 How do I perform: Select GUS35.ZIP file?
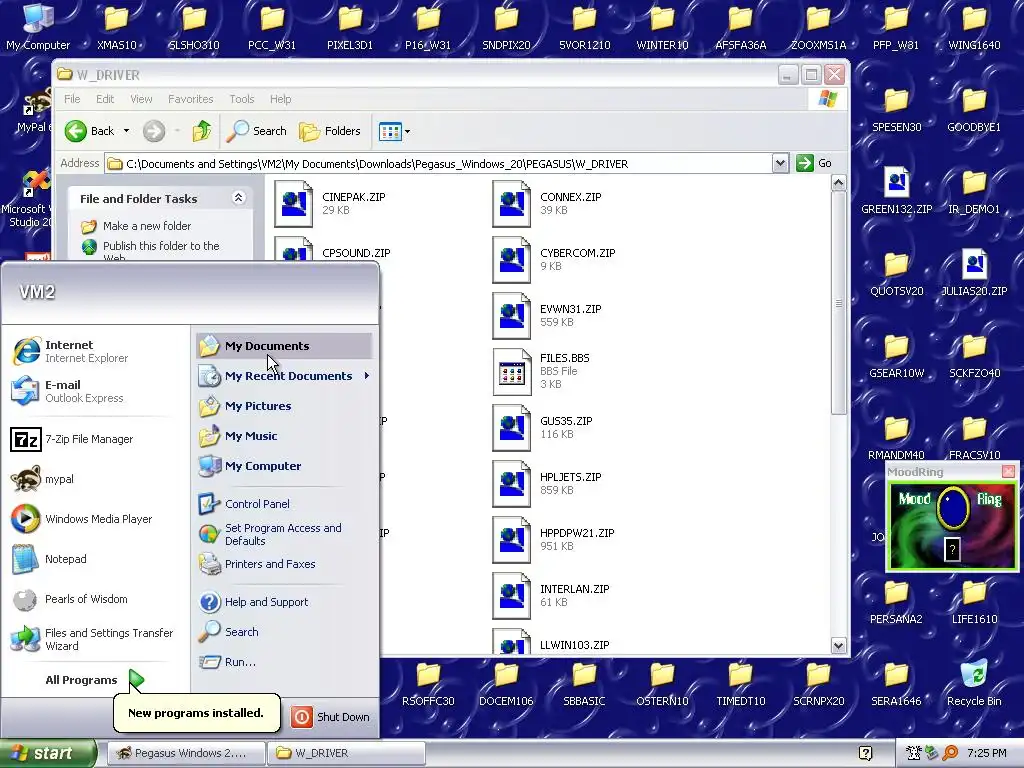point(543,428)
